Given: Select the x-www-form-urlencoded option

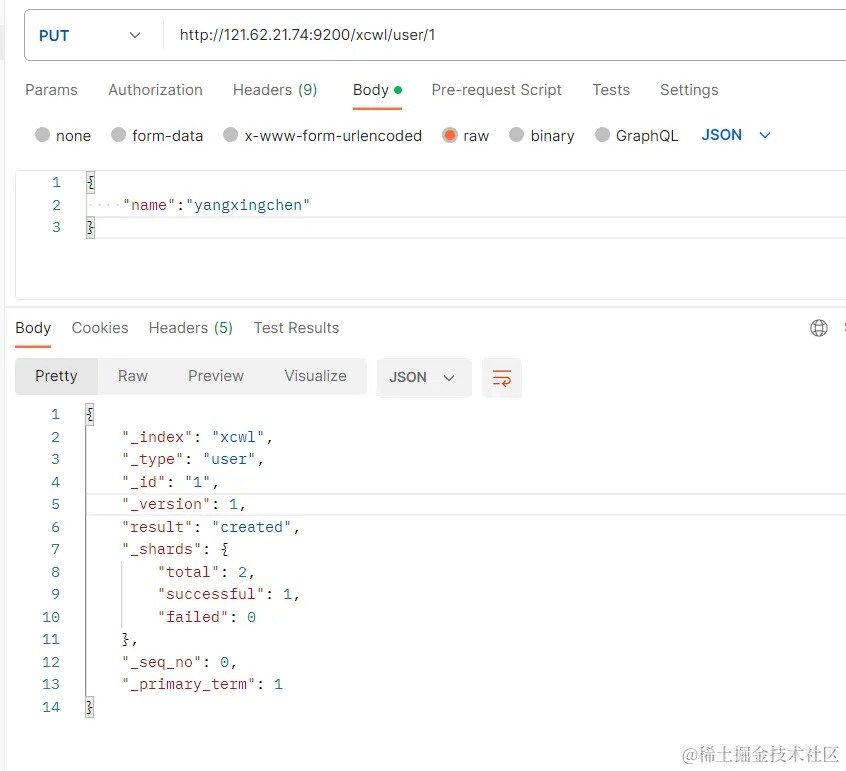Looking at the screenshot, I should 323,135.
